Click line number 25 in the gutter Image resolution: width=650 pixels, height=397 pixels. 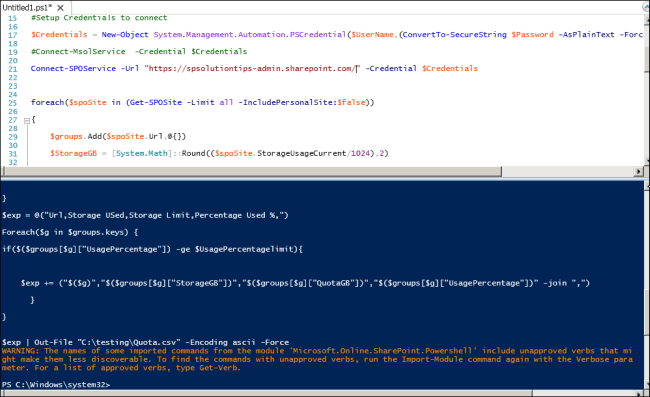[x=13, y=103]
